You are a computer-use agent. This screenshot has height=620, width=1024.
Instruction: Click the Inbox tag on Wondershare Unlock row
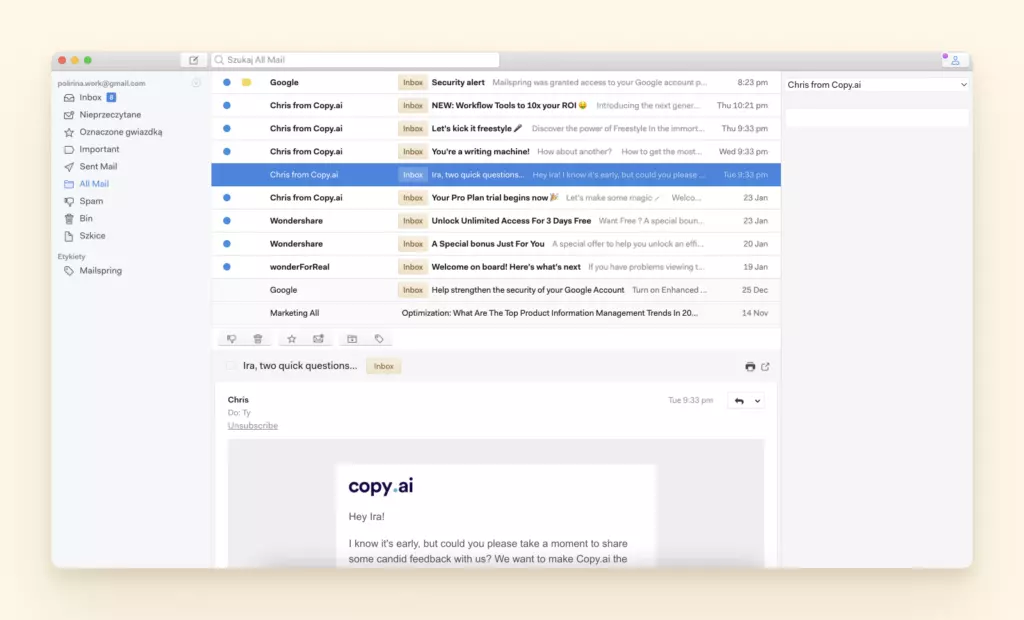pyautogui.click(x=413, y=221)
